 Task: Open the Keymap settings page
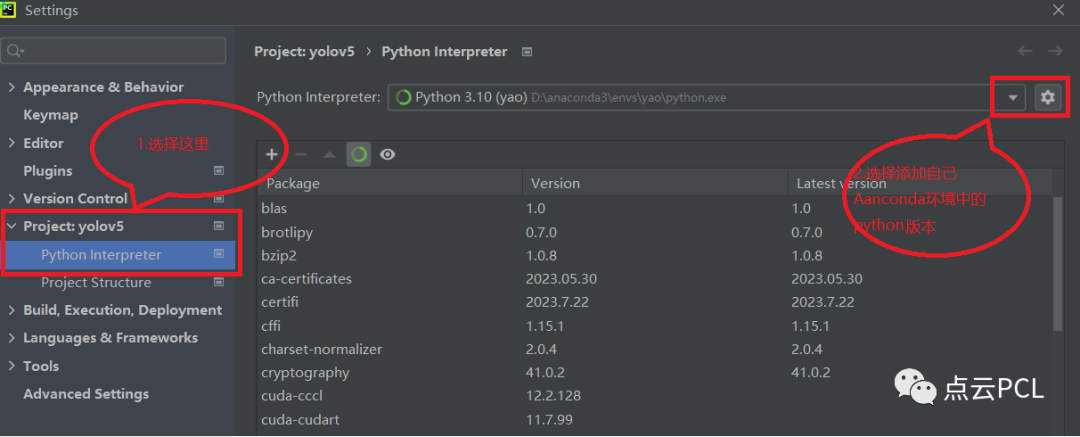(x=50, y=115)
